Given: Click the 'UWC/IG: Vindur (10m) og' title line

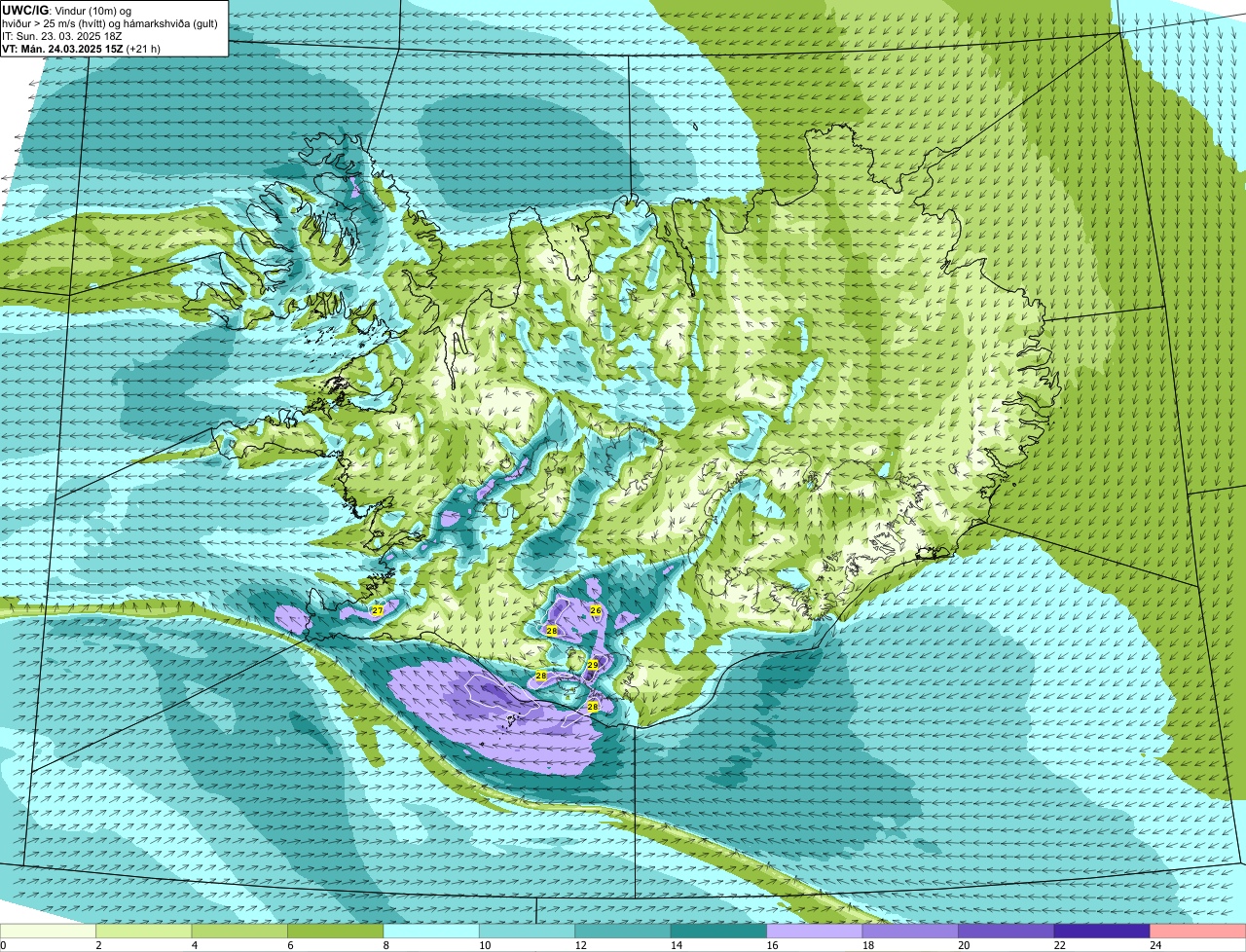Looking at the screenshot, I should click(66, 11).
